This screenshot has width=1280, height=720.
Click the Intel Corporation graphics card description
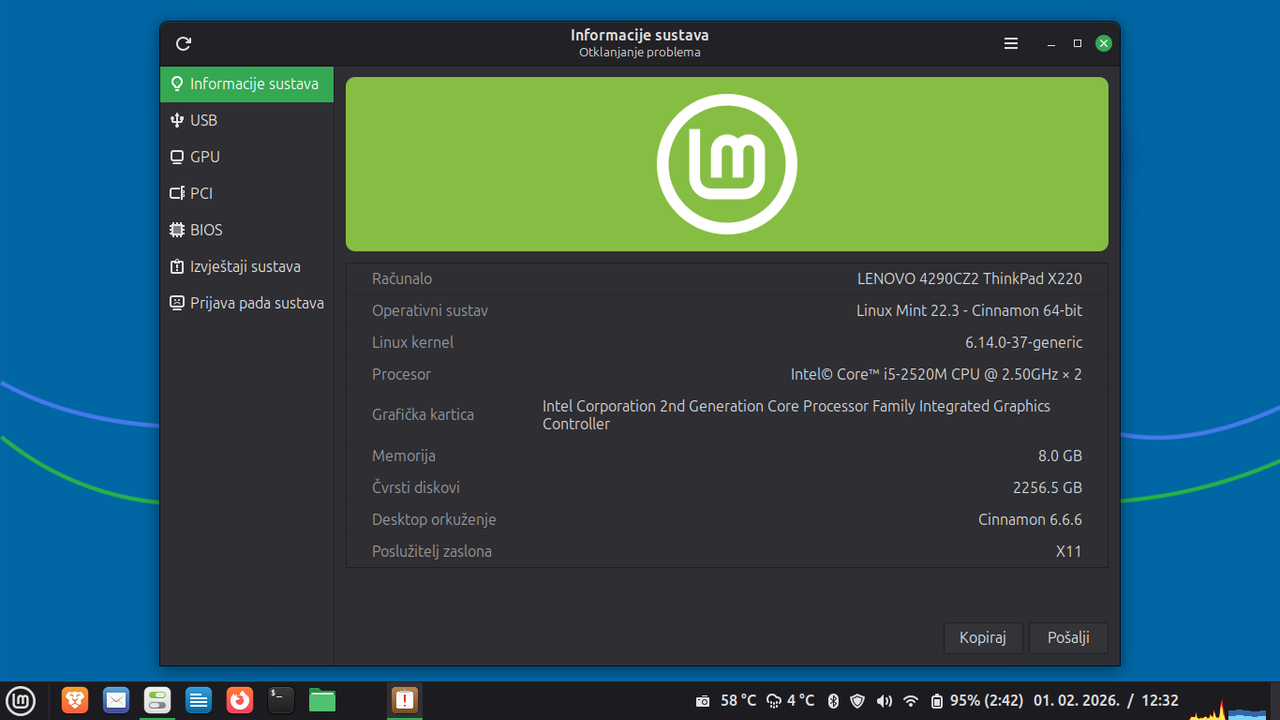click(x=796, y=415)
